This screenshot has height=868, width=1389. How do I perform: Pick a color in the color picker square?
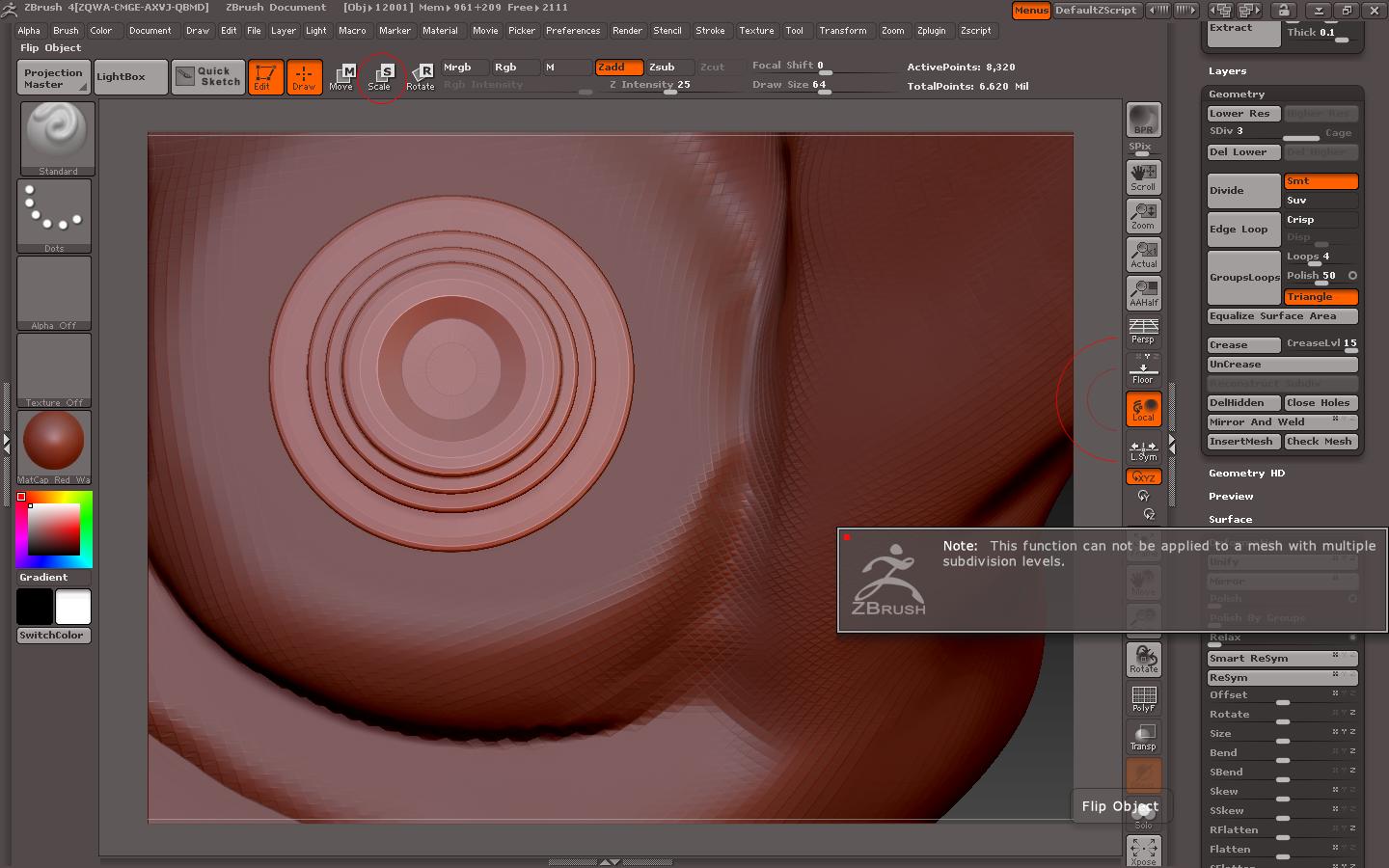[x=53, y=529]
